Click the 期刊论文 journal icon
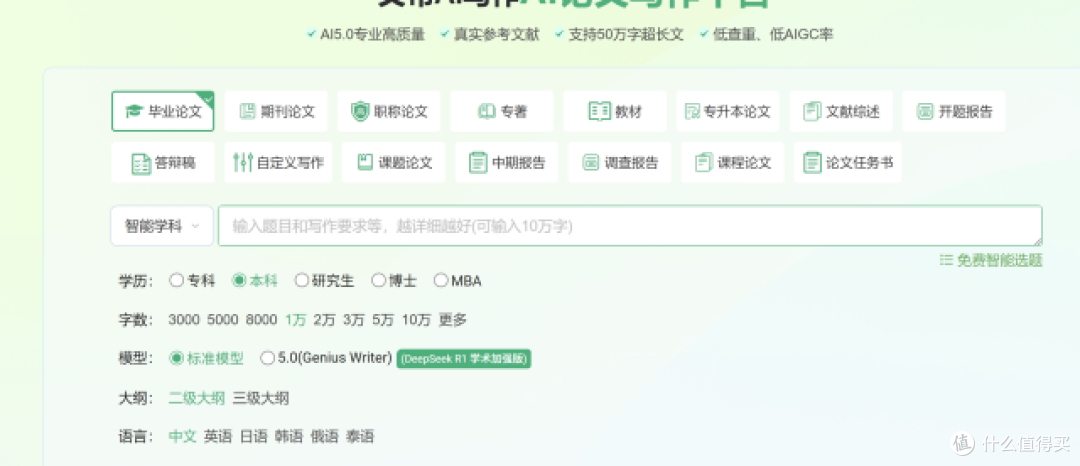1080x466 pixels. tap(247, 112)
